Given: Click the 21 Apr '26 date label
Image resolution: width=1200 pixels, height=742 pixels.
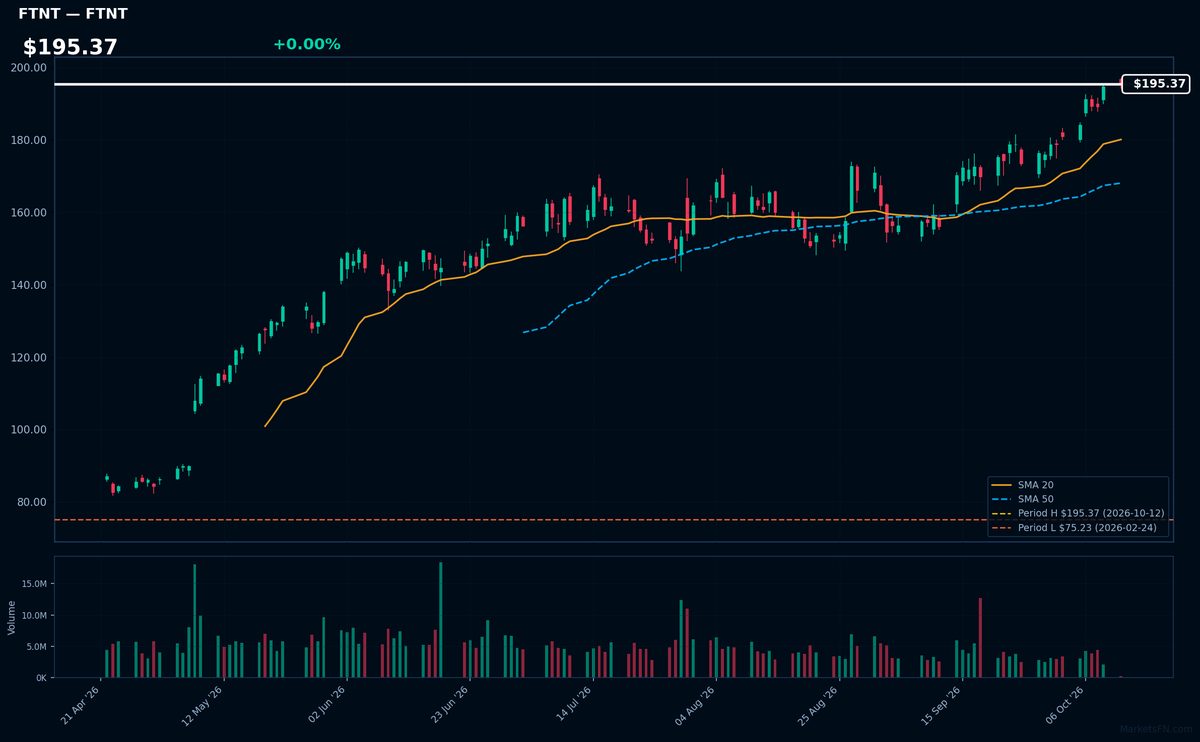Looking at the screenshot, I should [x=81, y=706].
